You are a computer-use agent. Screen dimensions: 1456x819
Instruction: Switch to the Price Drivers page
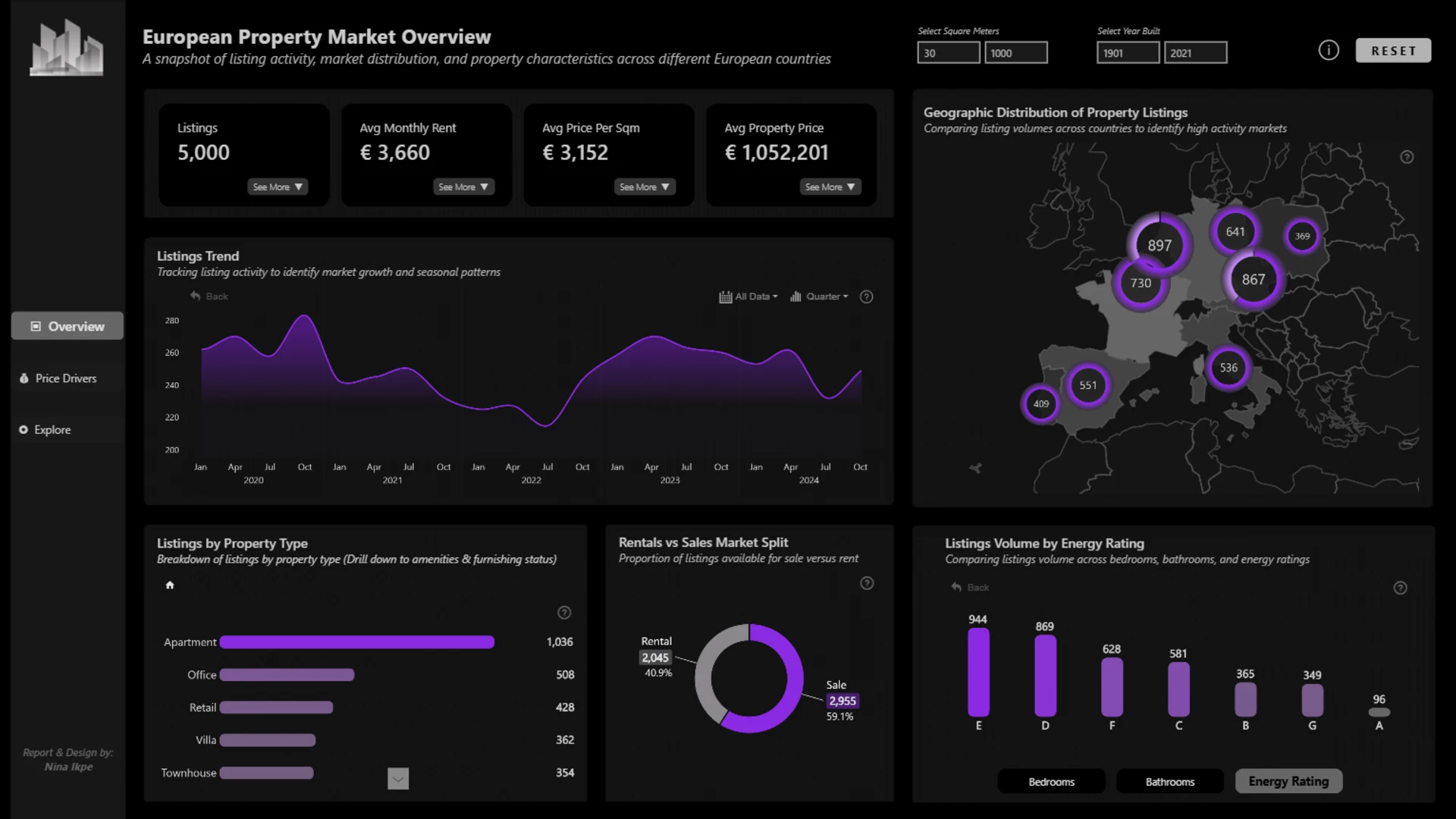(66, 378)
